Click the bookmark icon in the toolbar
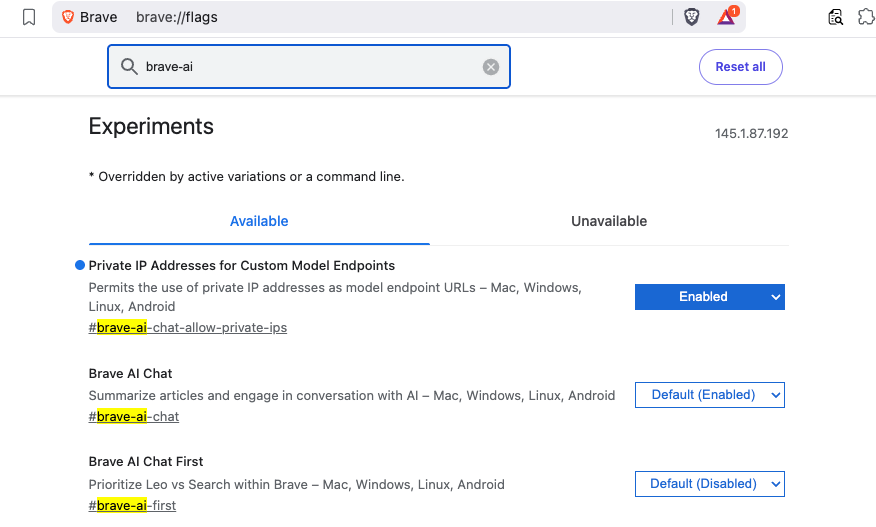The image size is (876, 527). pyautogui.click(x=29, y=17)
